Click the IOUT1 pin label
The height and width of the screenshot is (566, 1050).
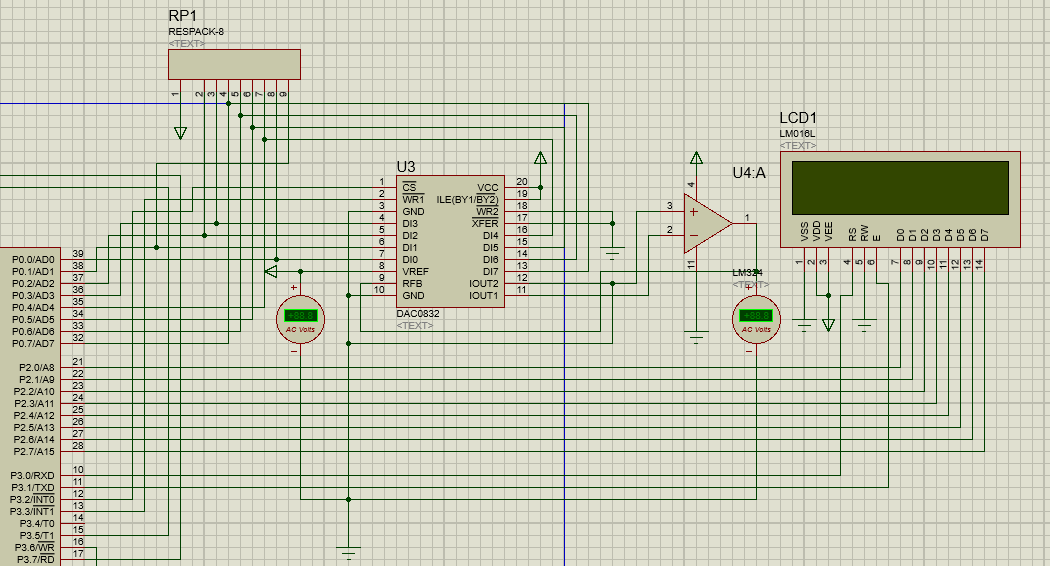(483, 295)
